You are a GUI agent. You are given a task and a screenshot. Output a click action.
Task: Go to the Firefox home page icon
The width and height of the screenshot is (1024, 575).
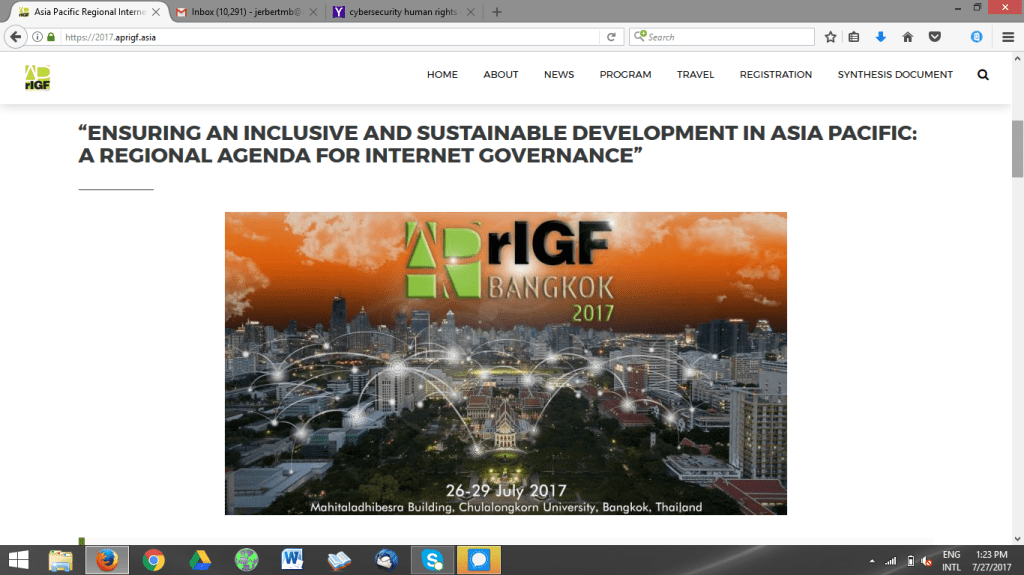click(x=908, y=37)
